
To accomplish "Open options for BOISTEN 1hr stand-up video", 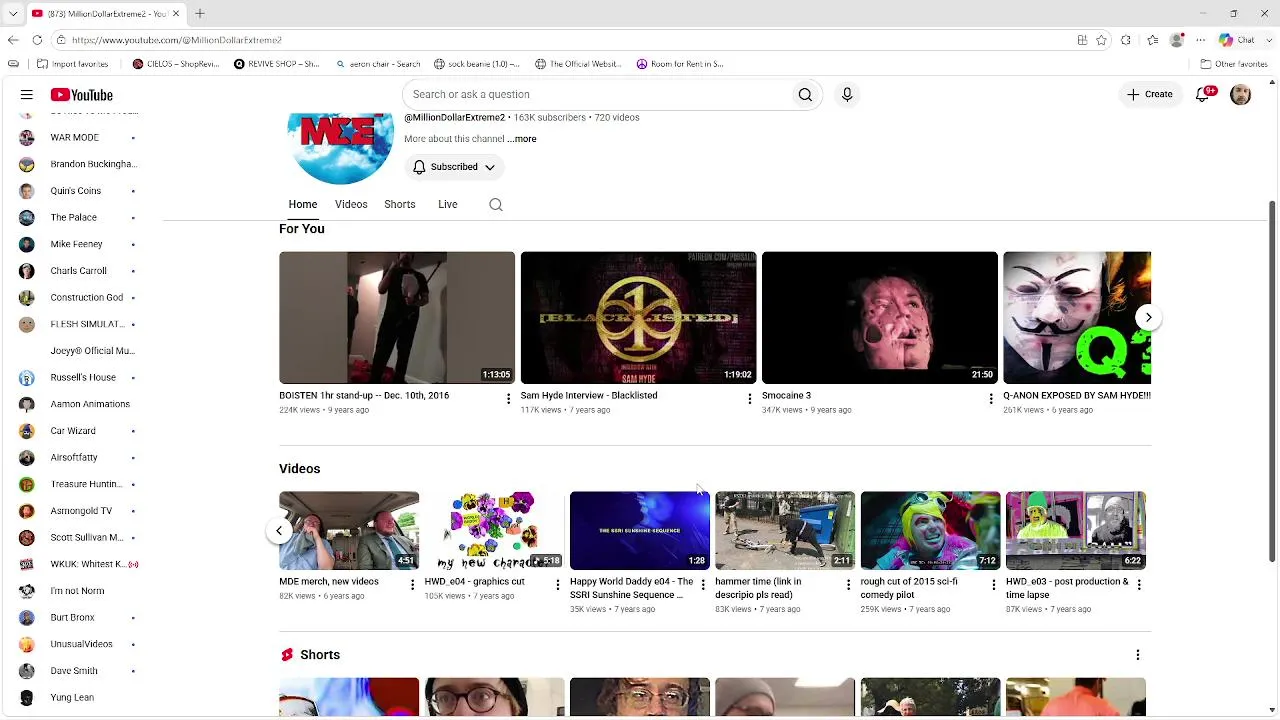I will [508, 399].
